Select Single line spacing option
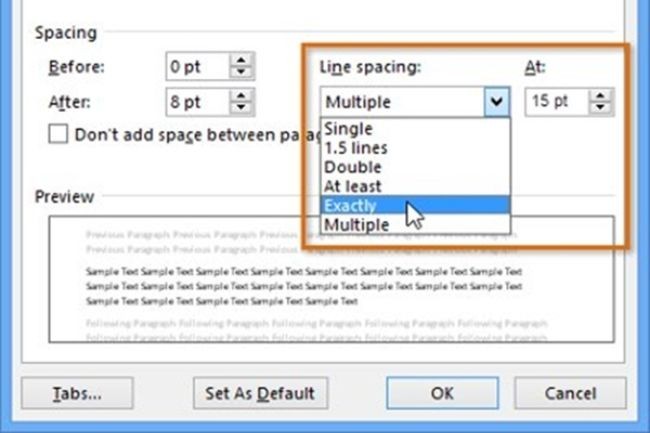 point(348,129)
